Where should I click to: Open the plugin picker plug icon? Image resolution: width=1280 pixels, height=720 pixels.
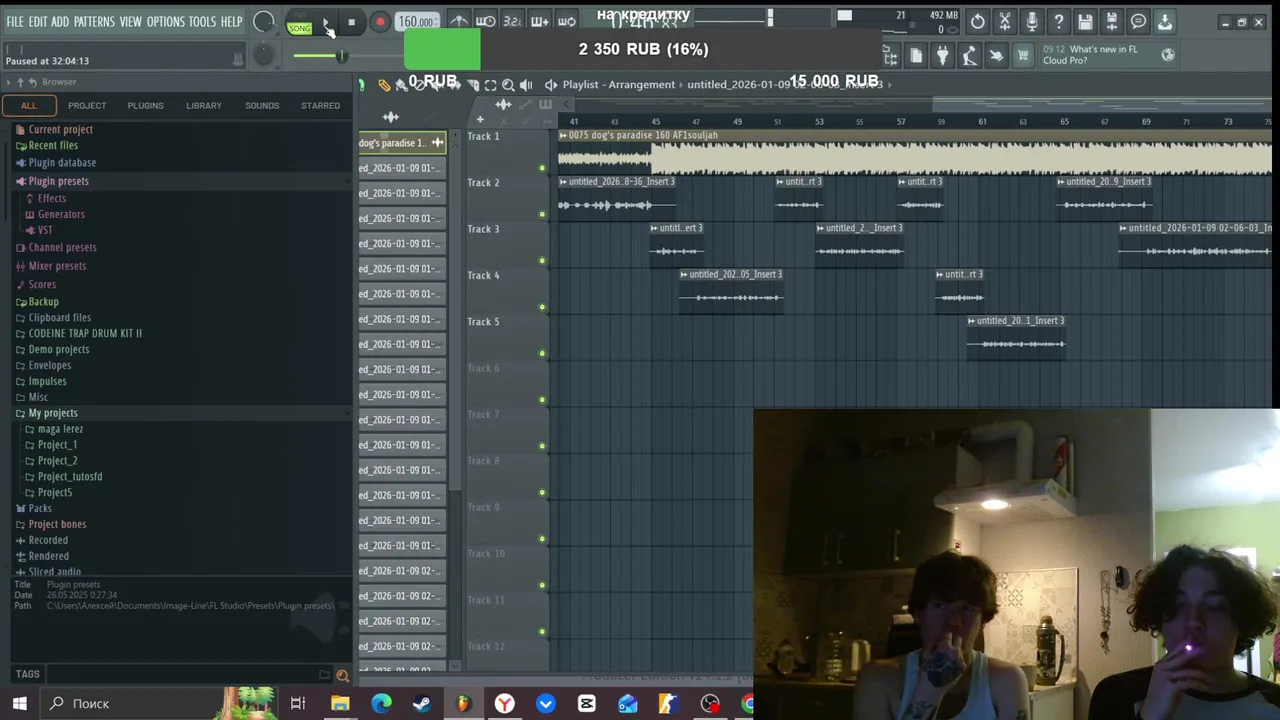tap(942, 56)
